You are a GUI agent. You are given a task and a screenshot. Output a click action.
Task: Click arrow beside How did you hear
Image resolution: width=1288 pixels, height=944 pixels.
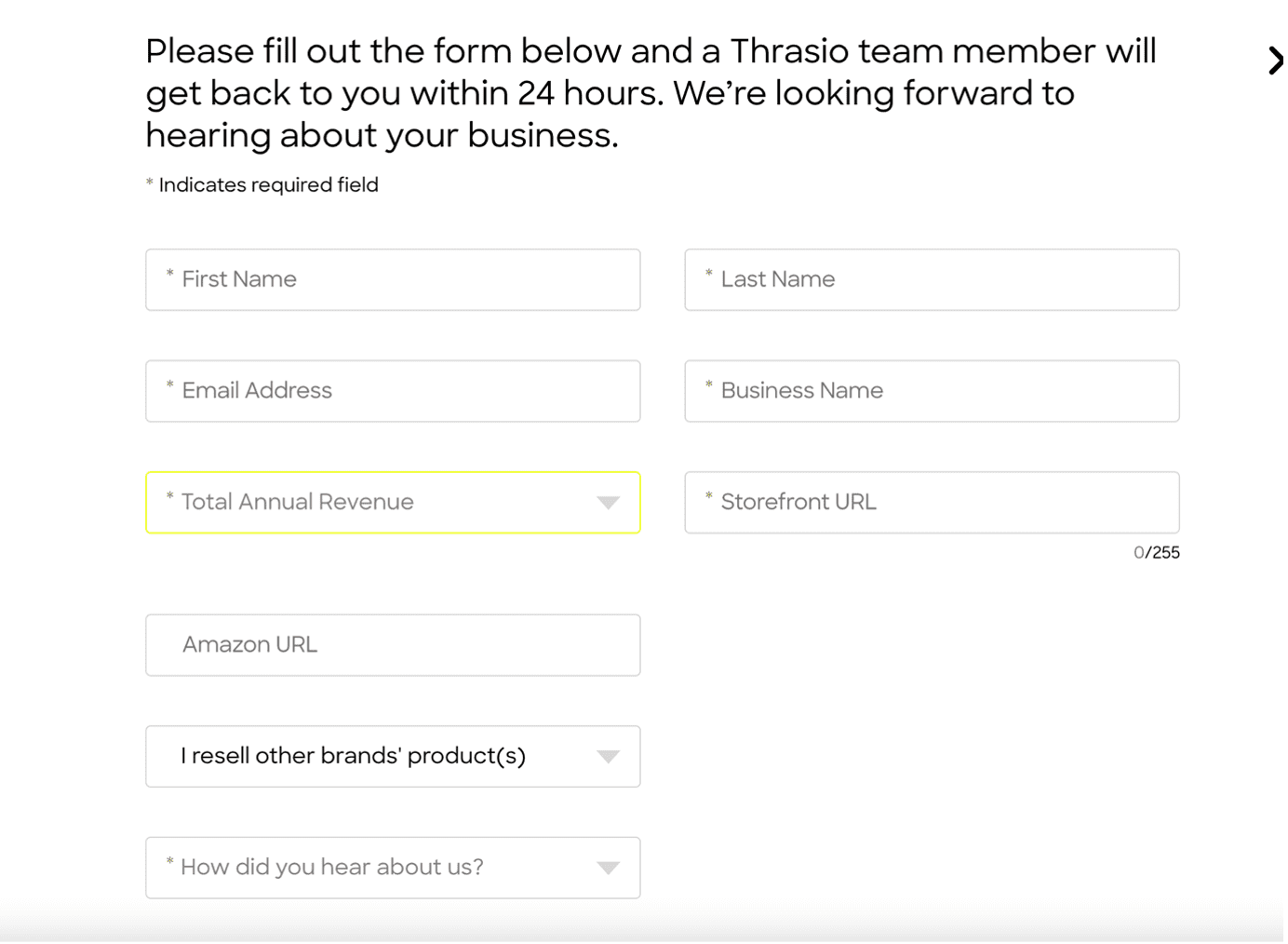608,868
